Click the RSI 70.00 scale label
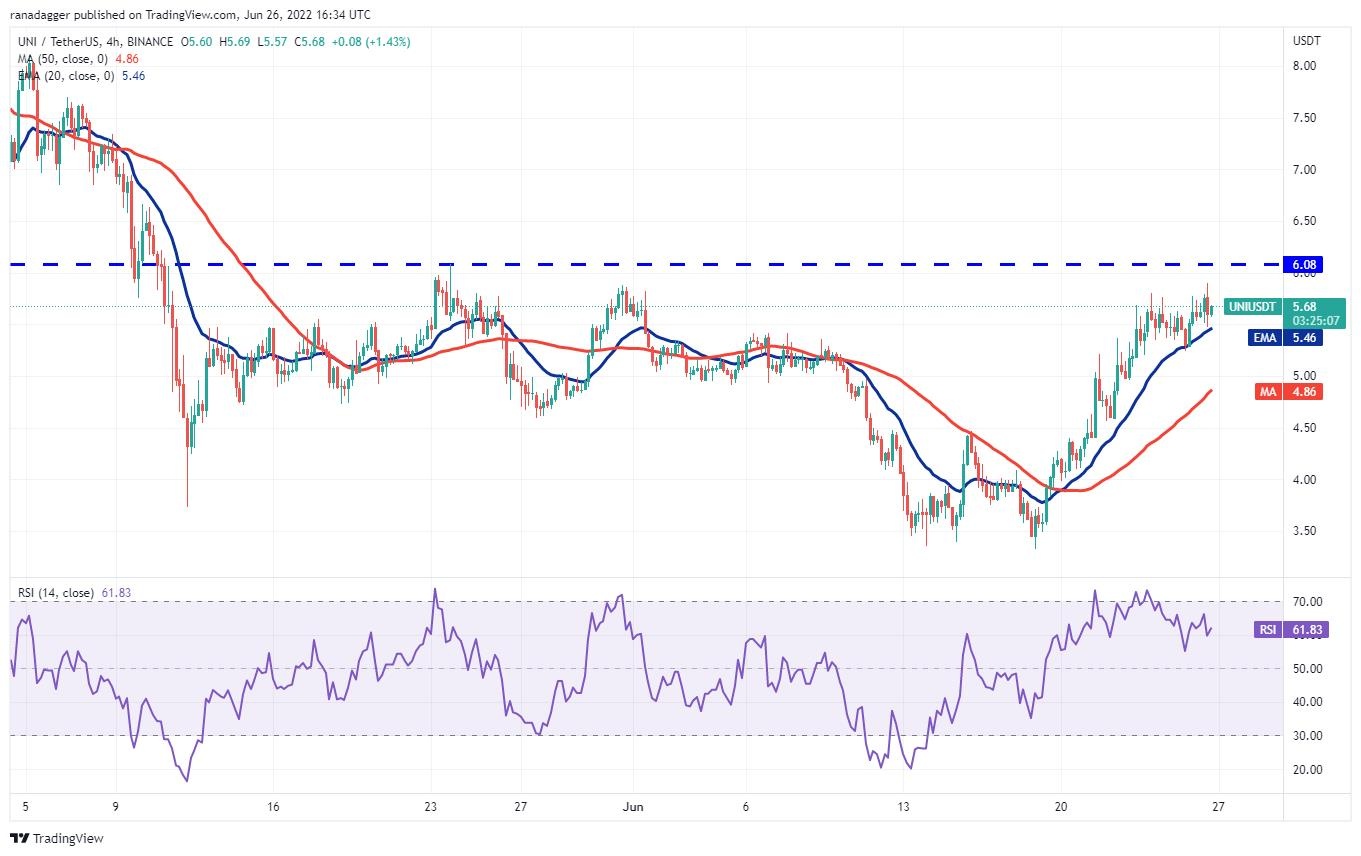 1309,602
